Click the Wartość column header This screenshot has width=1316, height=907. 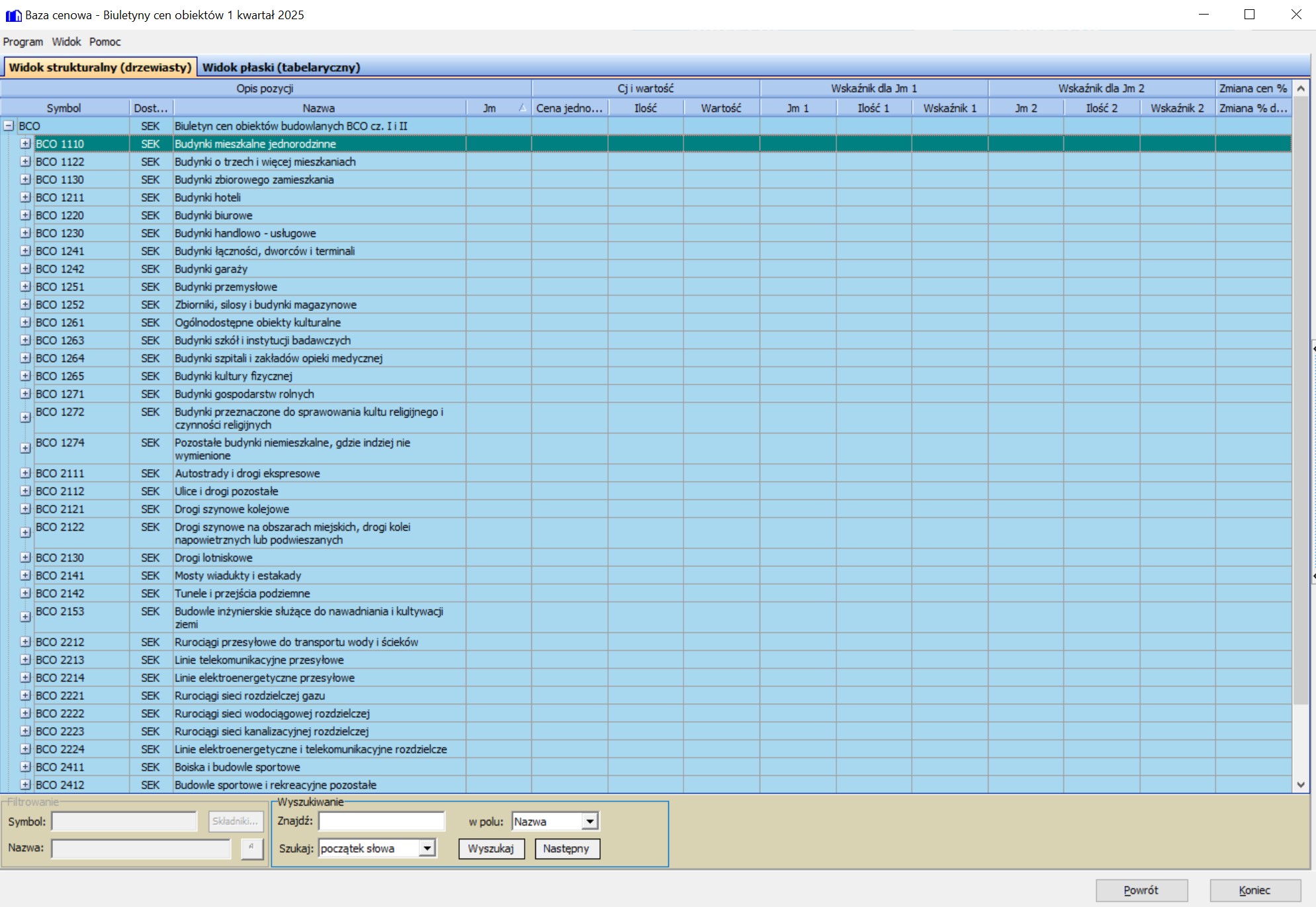click(721, 108)
